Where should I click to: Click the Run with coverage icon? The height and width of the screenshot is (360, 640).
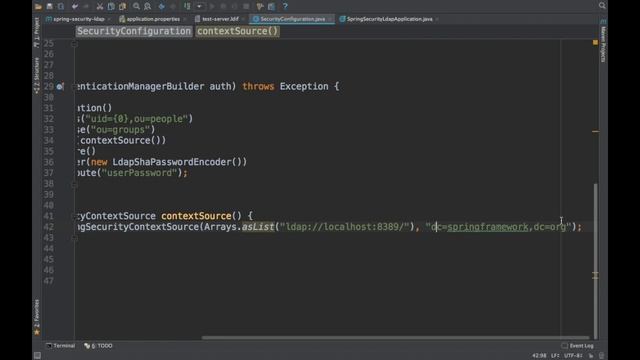click(235, 6)
